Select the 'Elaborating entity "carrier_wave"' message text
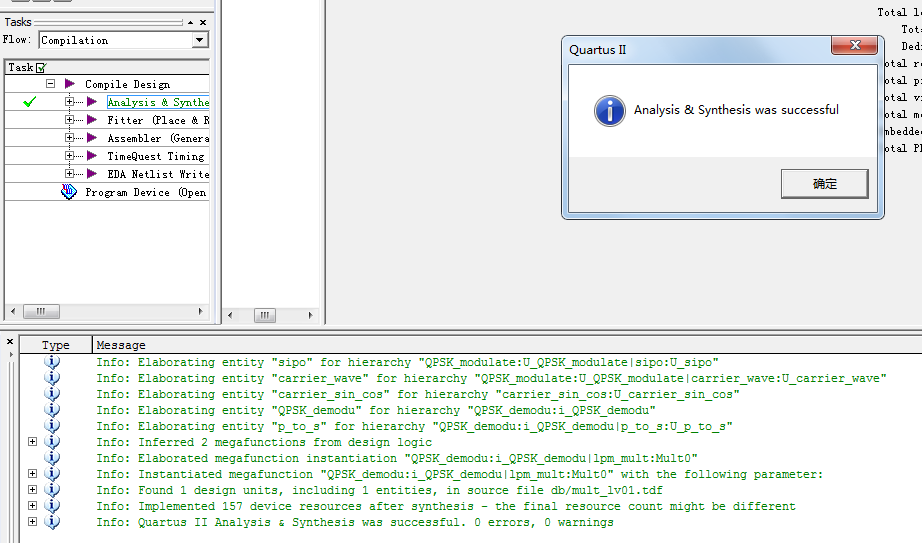The width and height of the screenshot is (922, 543). tap(492, 378)
